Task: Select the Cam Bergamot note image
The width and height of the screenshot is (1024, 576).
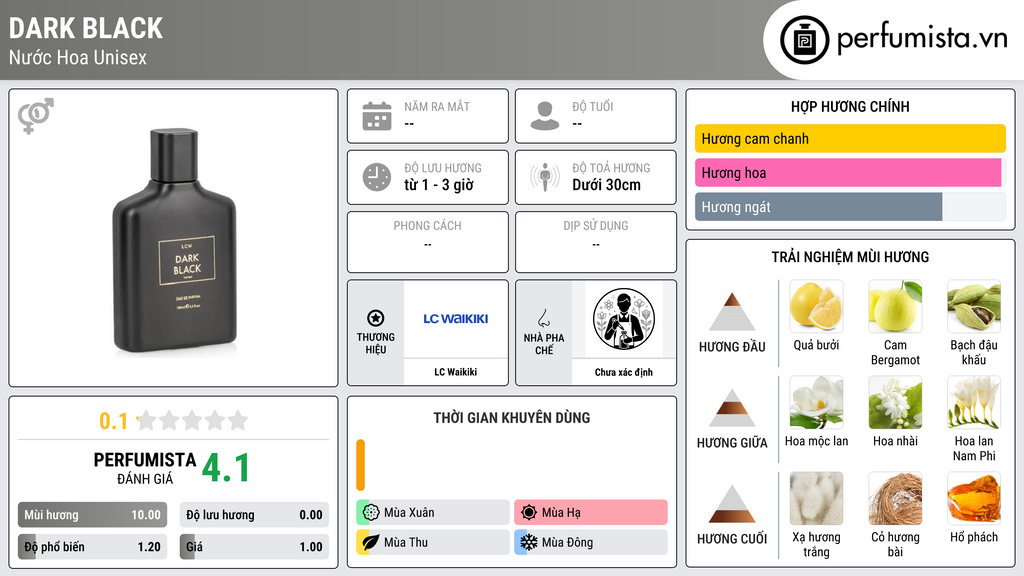Action: (895, 306)
